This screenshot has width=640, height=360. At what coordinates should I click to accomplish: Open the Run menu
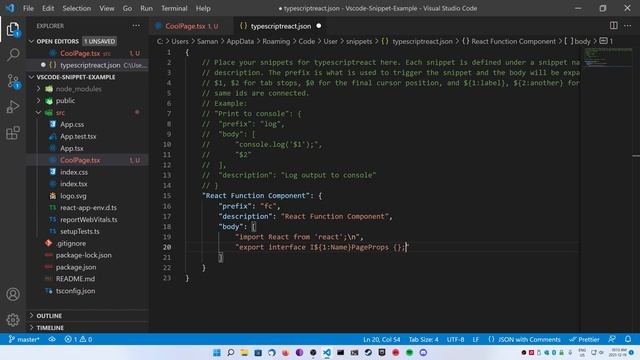point(146,8)
